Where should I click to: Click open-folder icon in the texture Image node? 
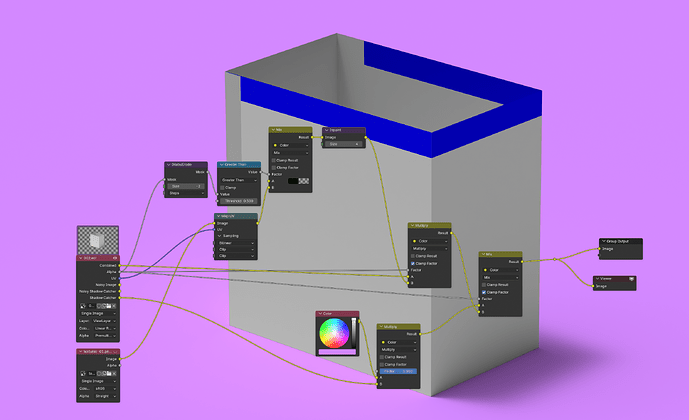[109, 373]
